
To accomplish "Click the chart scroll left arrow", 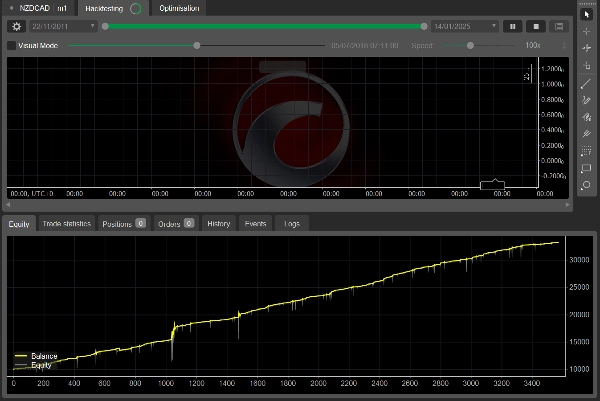I will [x=8, y=205].
